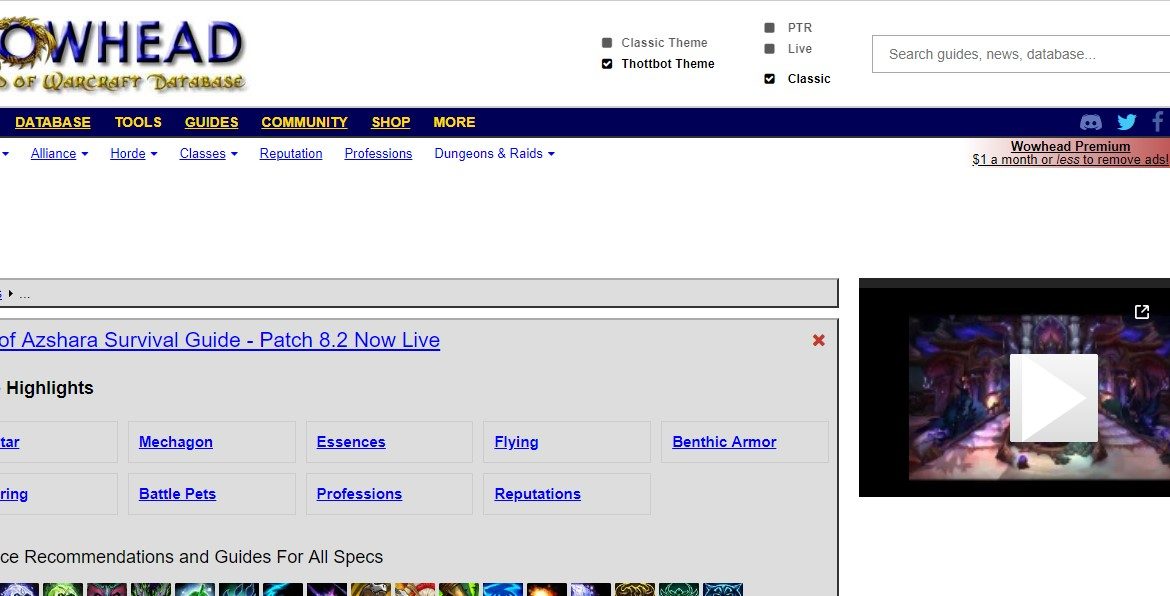The image size is (1170, 596).
Task: Click the Facebook icon in navbar
Action: coord(1158,122)
